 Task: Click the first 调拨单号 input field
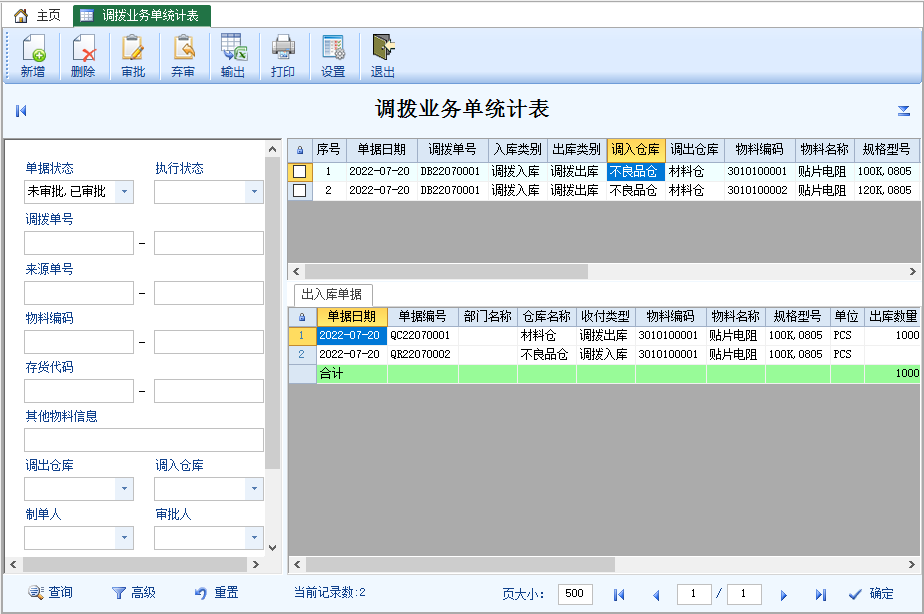tap(79, 243)
